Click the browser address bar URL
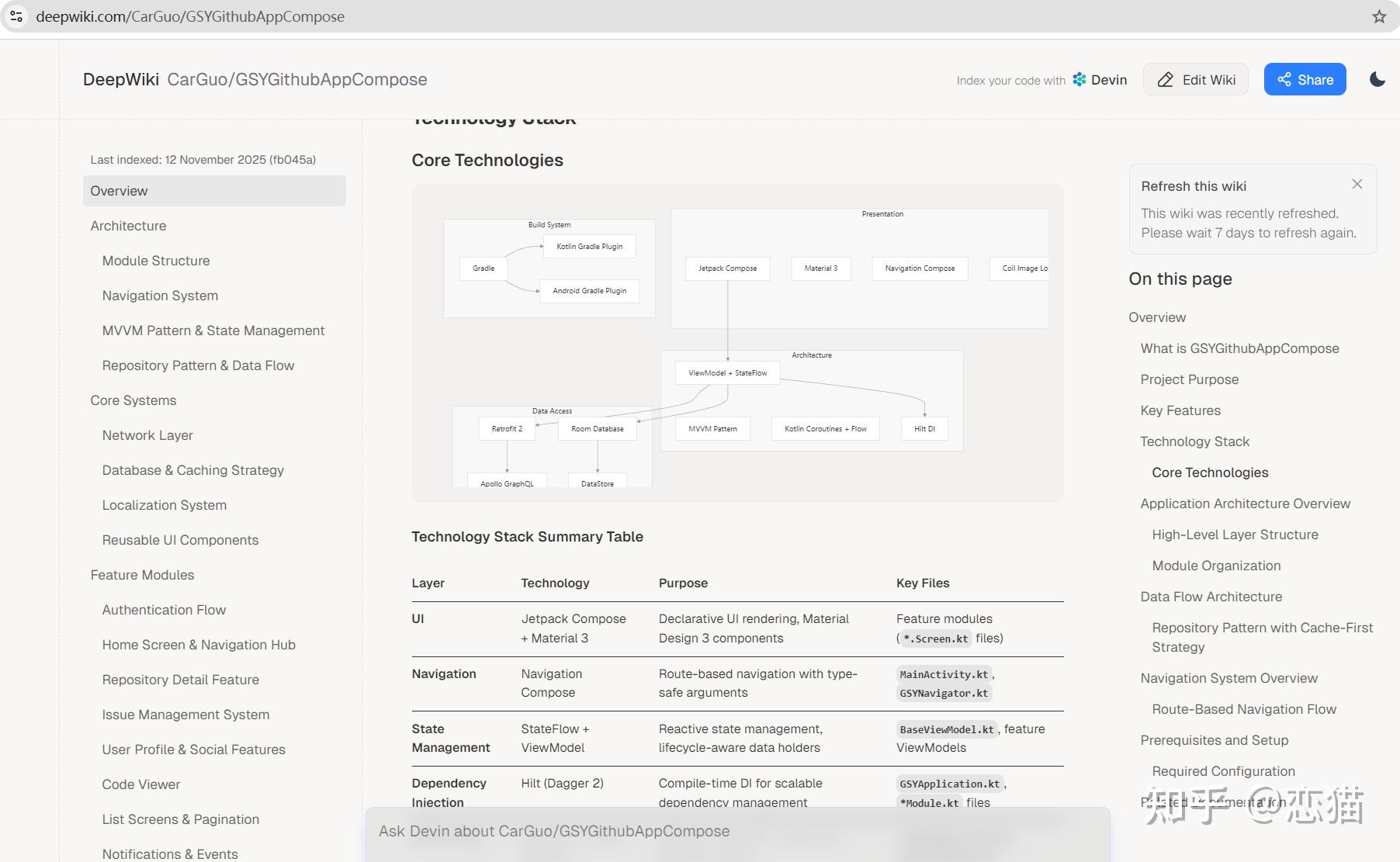The height and width of the screenshot is (862, 1400). coord(190,16)
